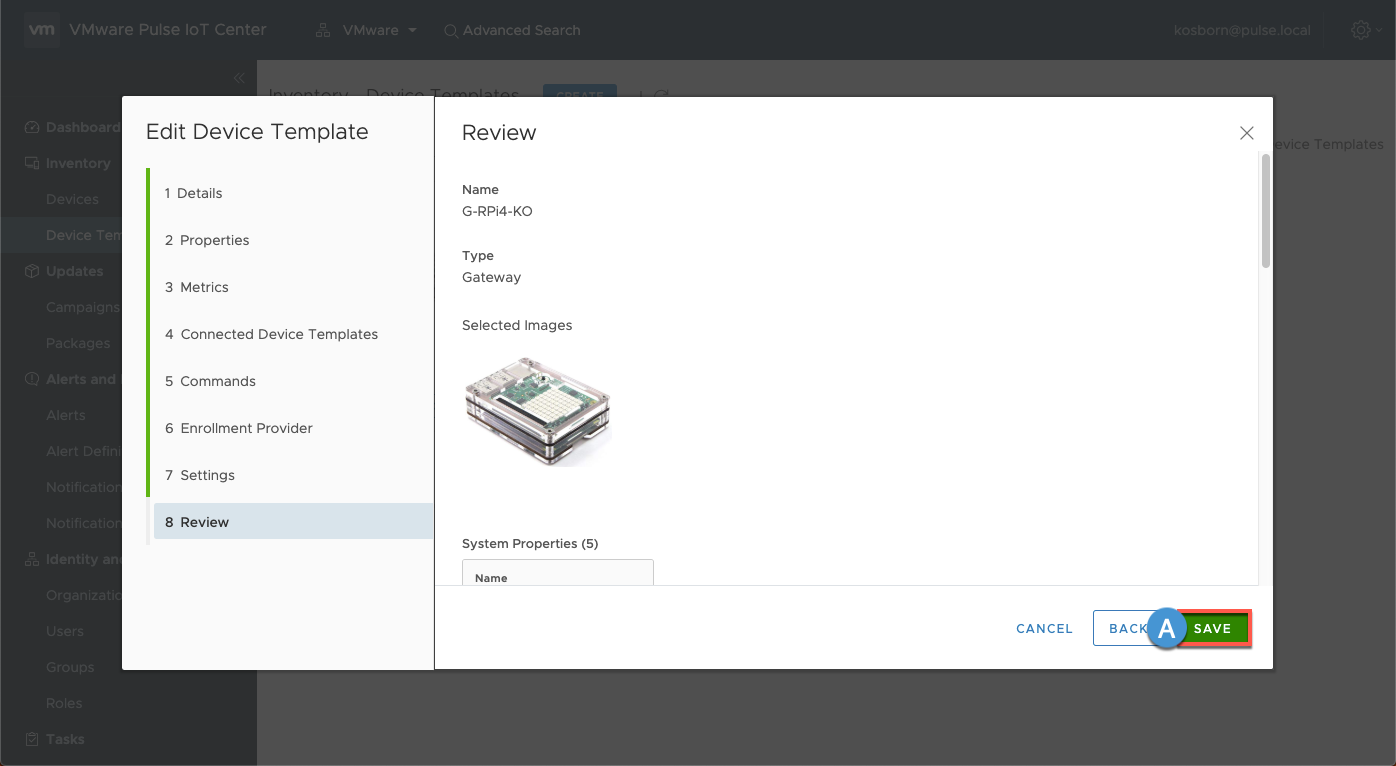The height and width of the screenshot is (766, 1396).
Task: Click the Selected Images label
Action: pyautogui.click(x=517, y=325)
